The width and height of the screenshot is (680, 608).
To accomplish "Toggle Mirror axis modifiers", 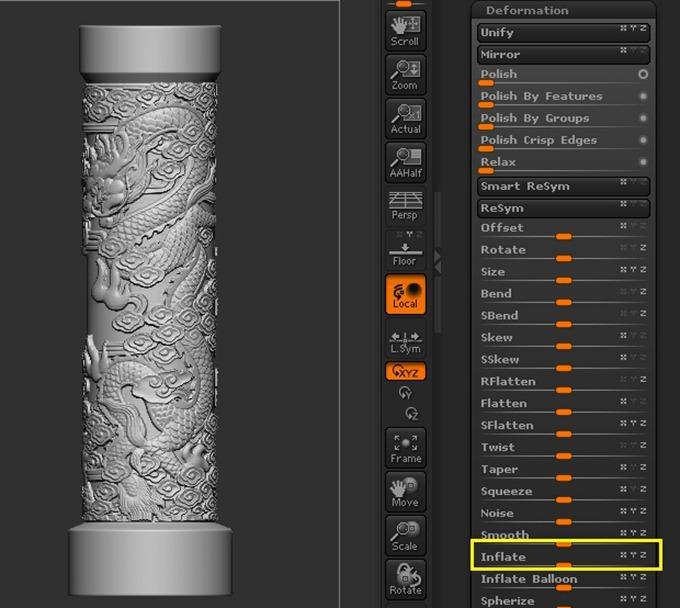I will coord(633,50).
